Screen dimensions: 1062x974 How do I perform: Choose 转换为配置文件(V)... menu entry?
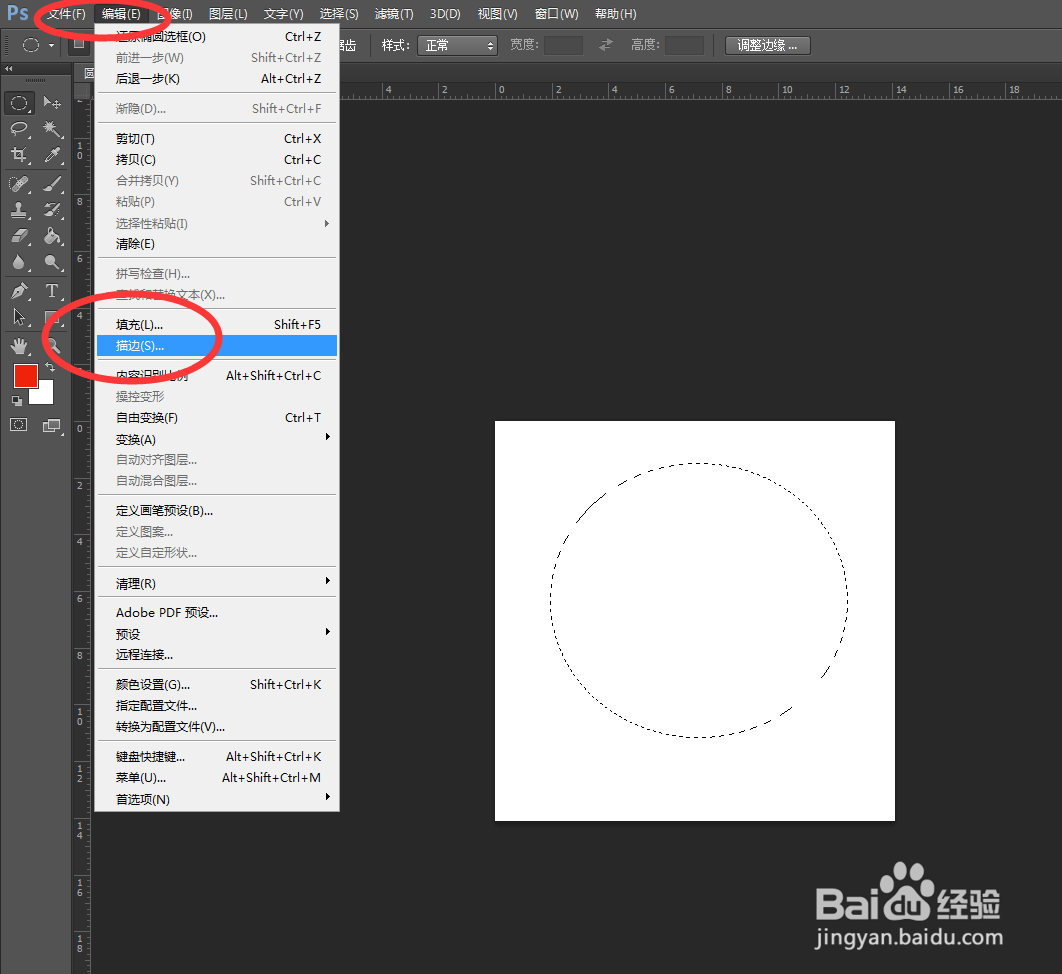click(217, 727)
